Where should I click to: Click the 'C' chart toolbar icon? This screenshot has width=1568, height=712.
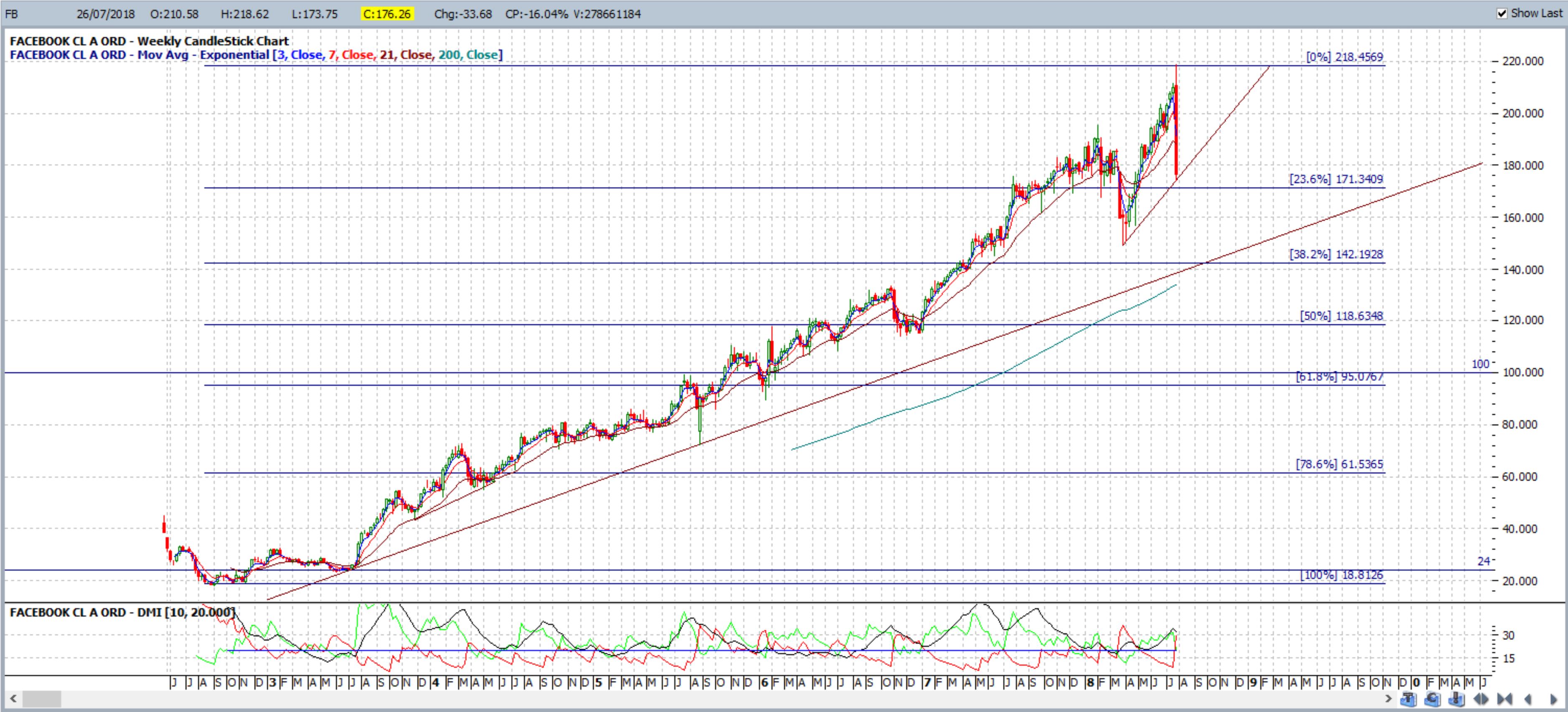point(1433,699)
